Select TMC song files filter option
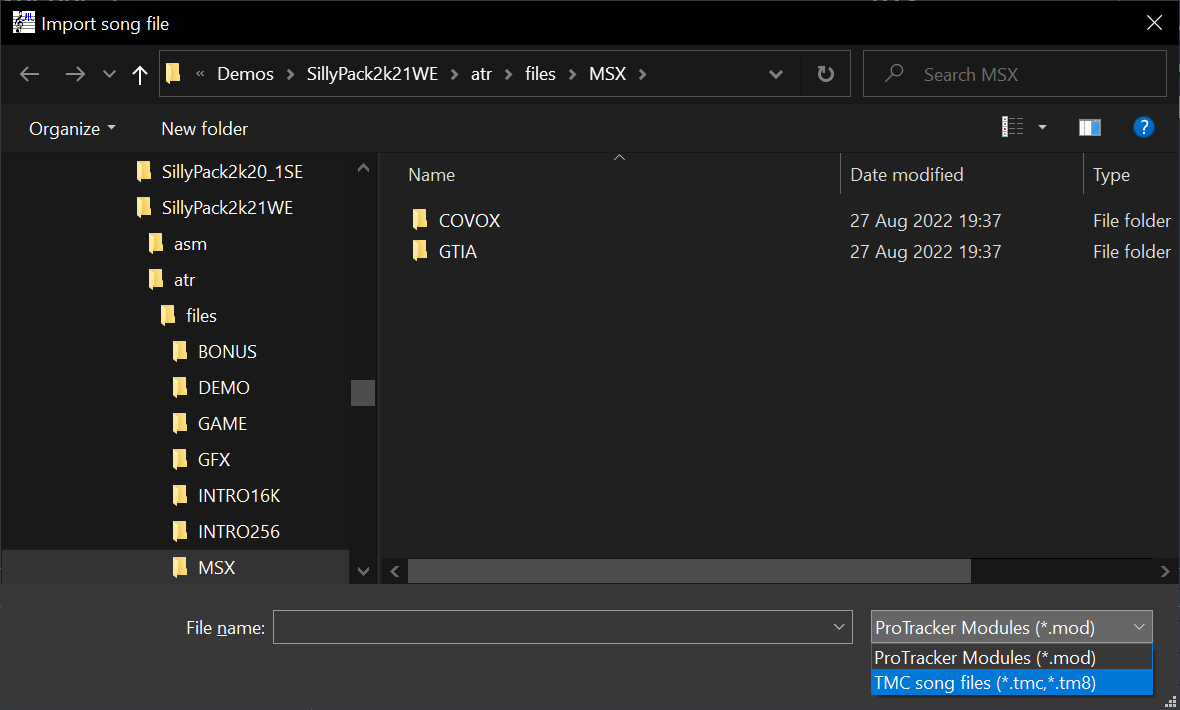1180x710 pixels. (985, 683)
